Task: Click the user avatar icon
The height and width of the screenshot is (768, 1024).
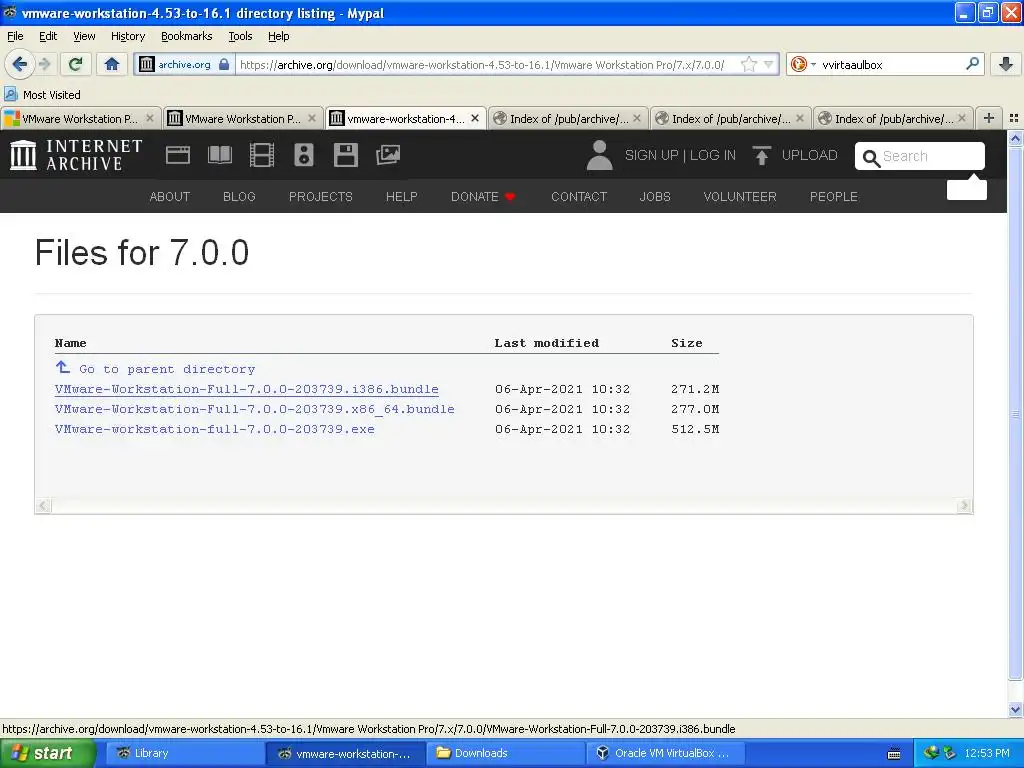Action: pos(600,155)
